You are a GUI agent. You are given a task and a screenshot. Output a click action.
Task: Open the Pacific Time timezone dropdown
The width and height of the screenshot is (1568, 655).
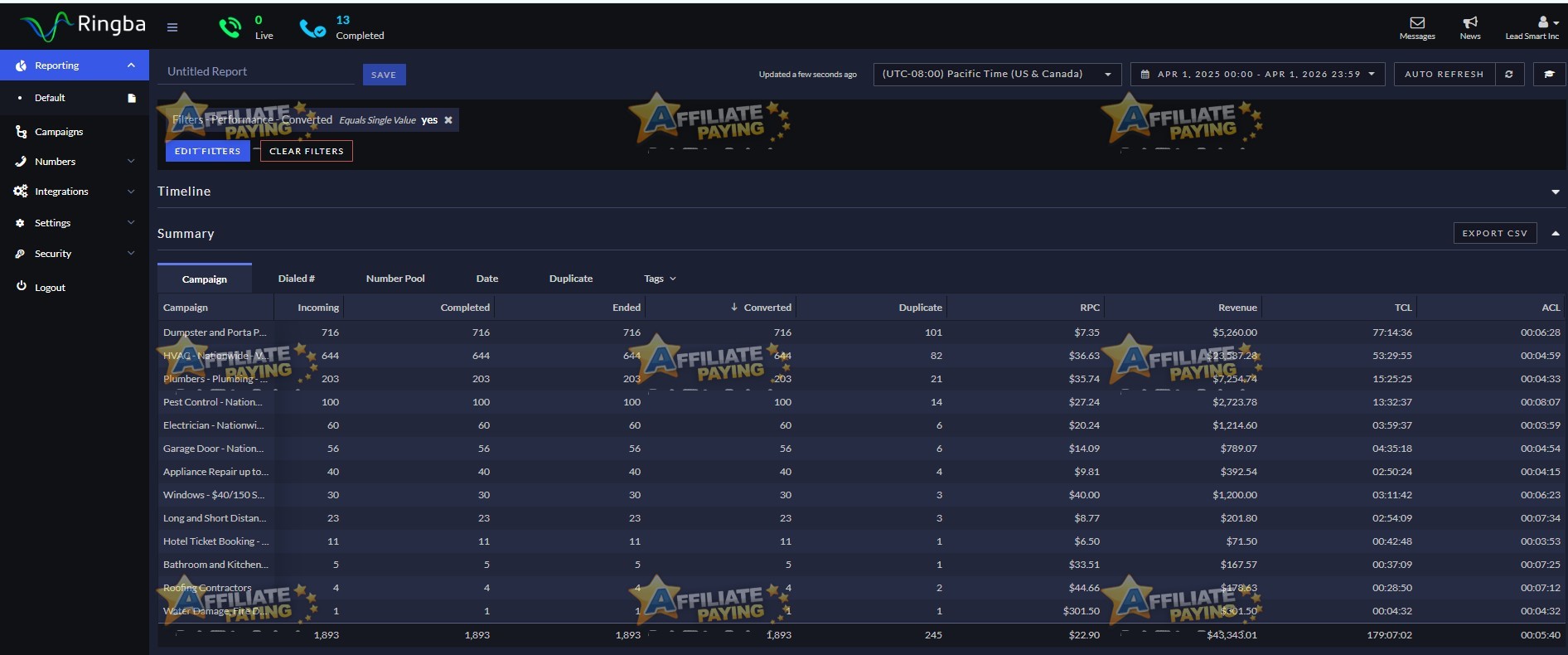[997, 75]
